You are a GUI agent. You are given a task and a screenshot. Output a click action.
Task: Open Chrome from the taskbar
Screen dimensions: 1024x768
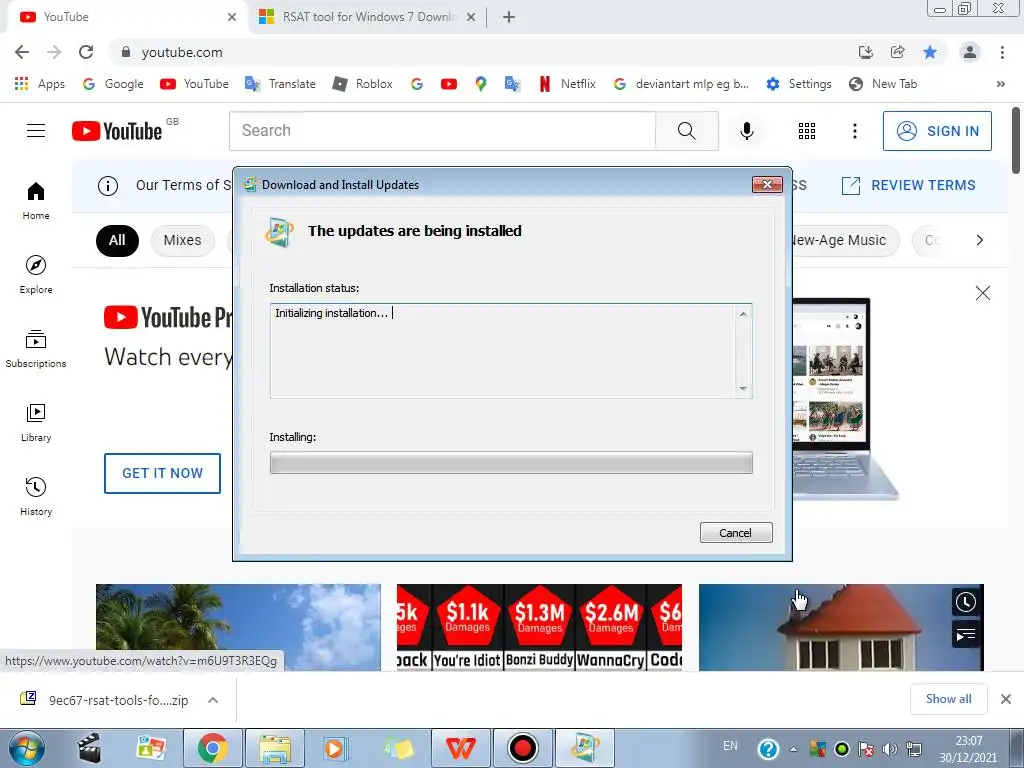(x=212, y=748)
